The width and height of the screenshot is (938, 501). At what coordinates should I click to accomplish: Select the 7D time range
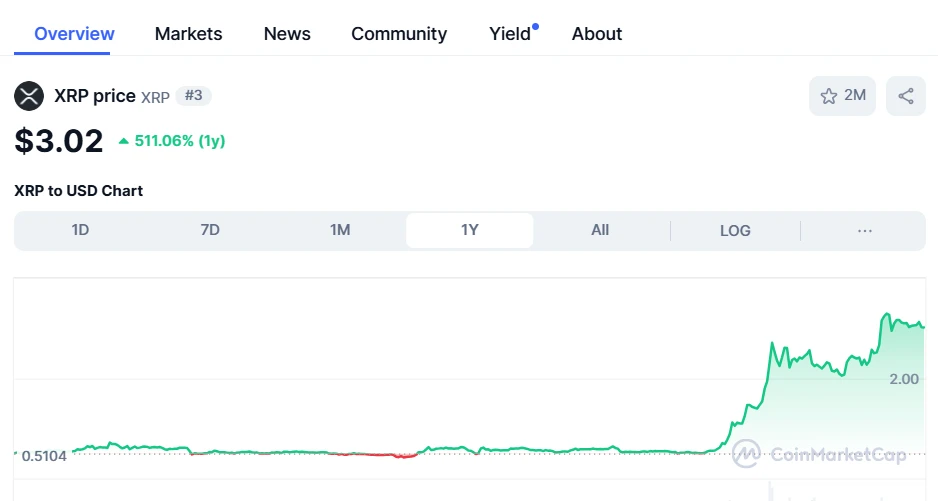coord(210,230)
